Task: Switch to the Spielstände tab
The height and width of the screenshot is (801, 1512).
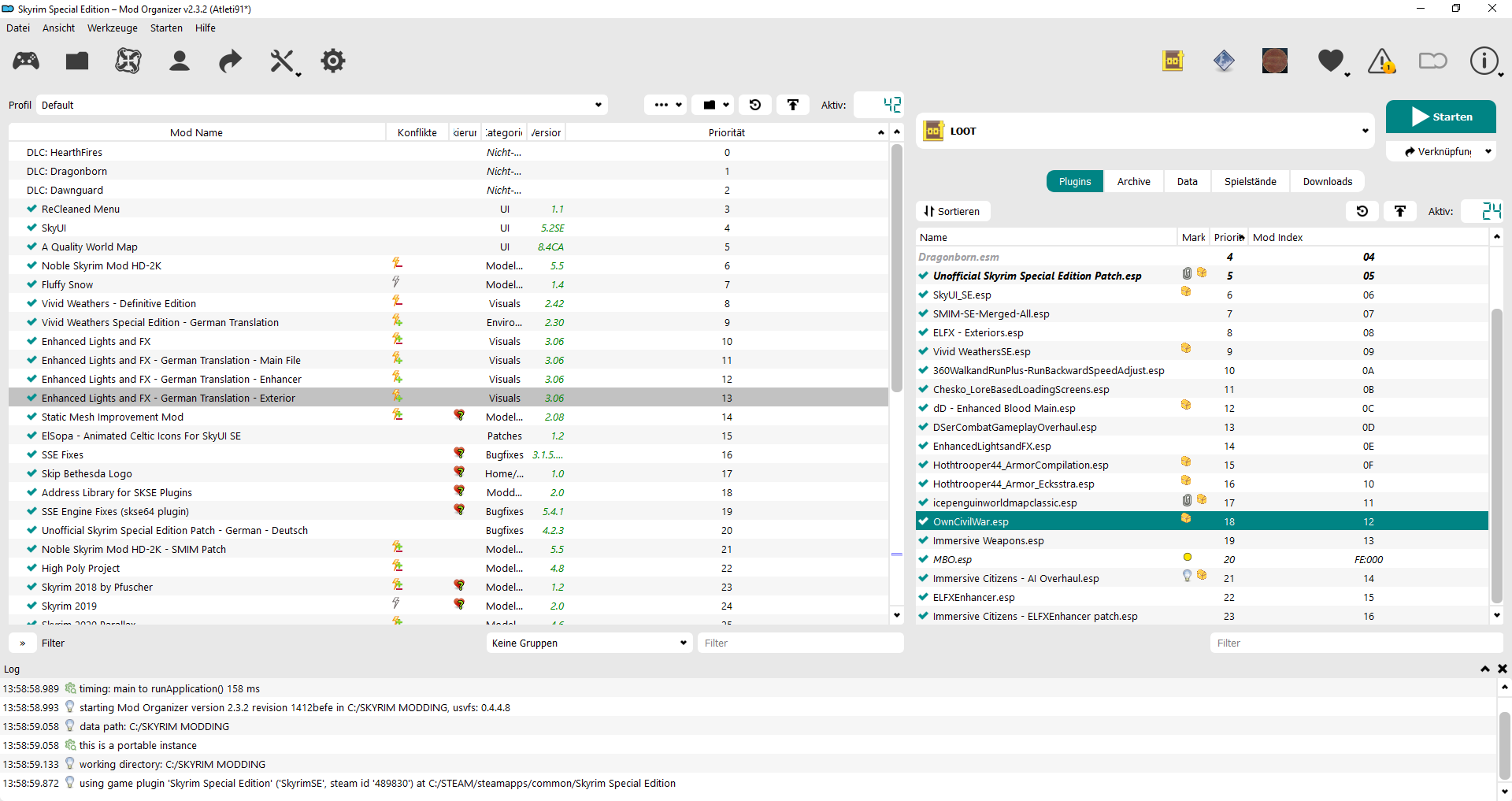Action: [x=1250, y=181]
